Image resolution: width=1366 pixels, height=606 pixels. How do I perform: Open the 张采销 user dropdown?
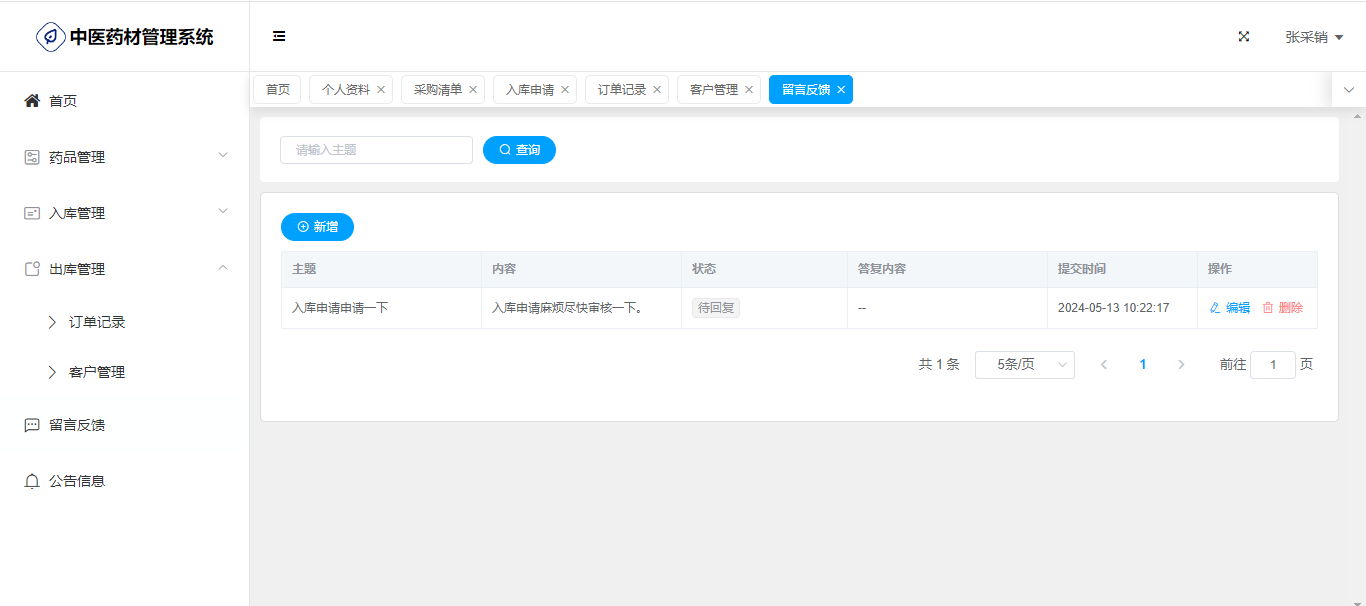(1313, 37)
